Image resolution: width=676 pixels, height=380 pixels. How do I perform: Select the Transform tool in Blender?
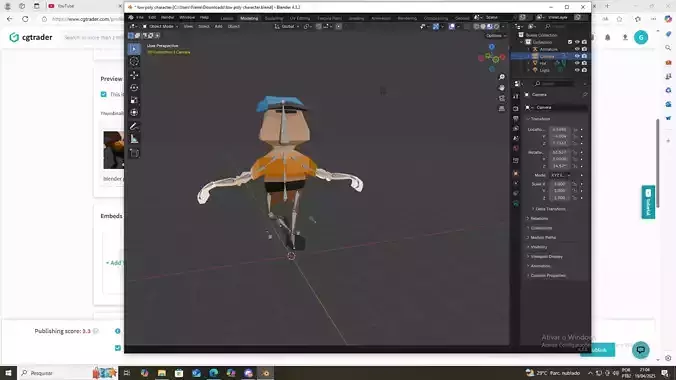pyautogui.click(x=134, y=113)
